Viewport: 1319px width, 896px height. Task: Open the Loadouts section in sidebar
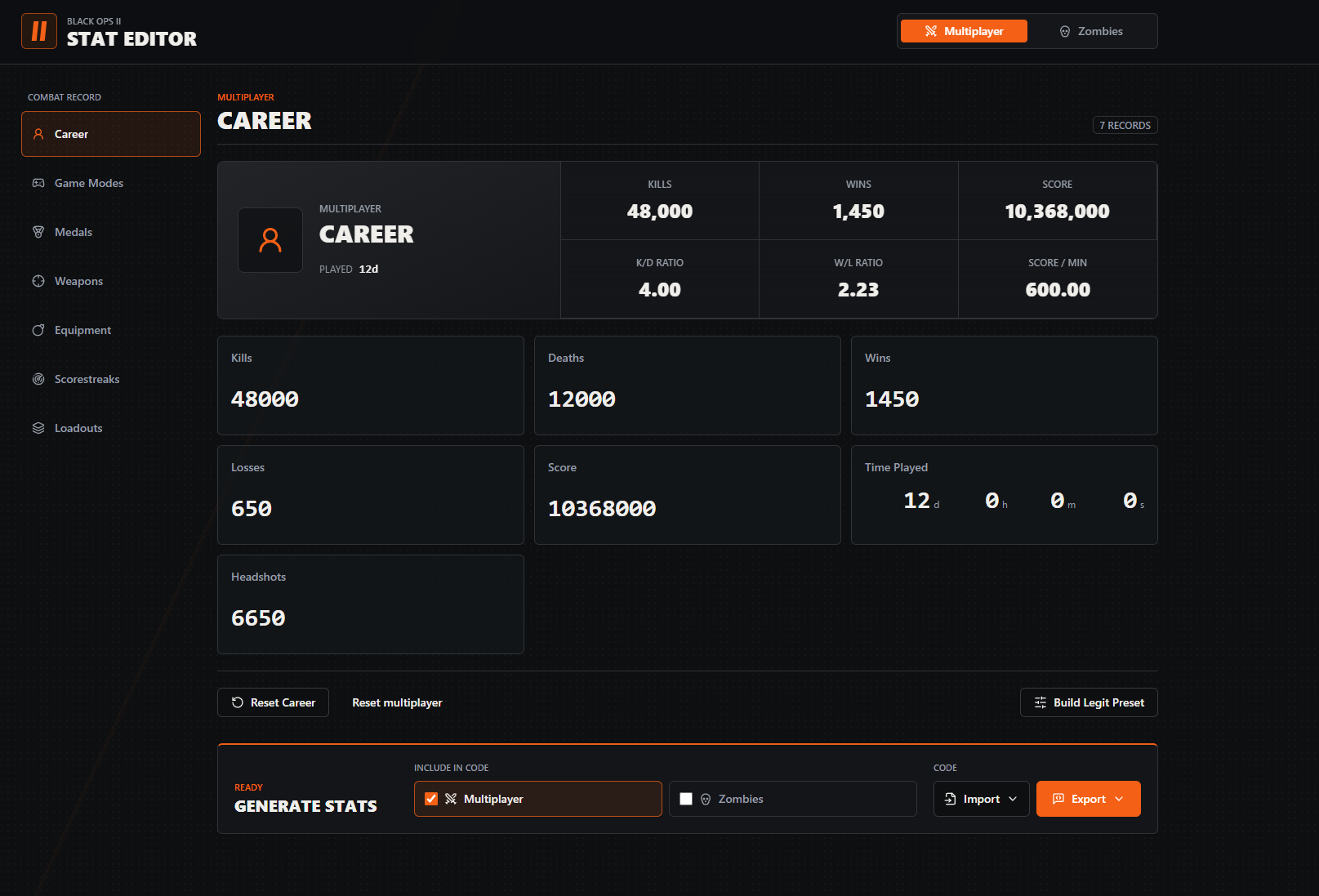pos(111,428)
